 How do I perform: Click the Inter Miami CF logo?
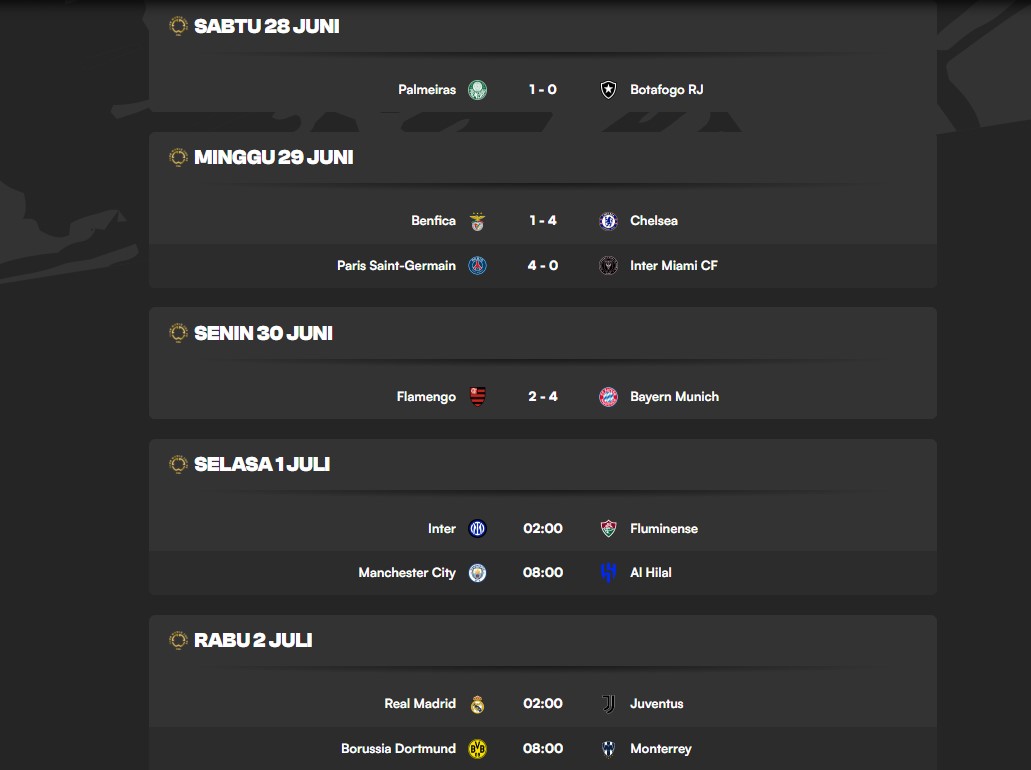click(x=608, y=266)
